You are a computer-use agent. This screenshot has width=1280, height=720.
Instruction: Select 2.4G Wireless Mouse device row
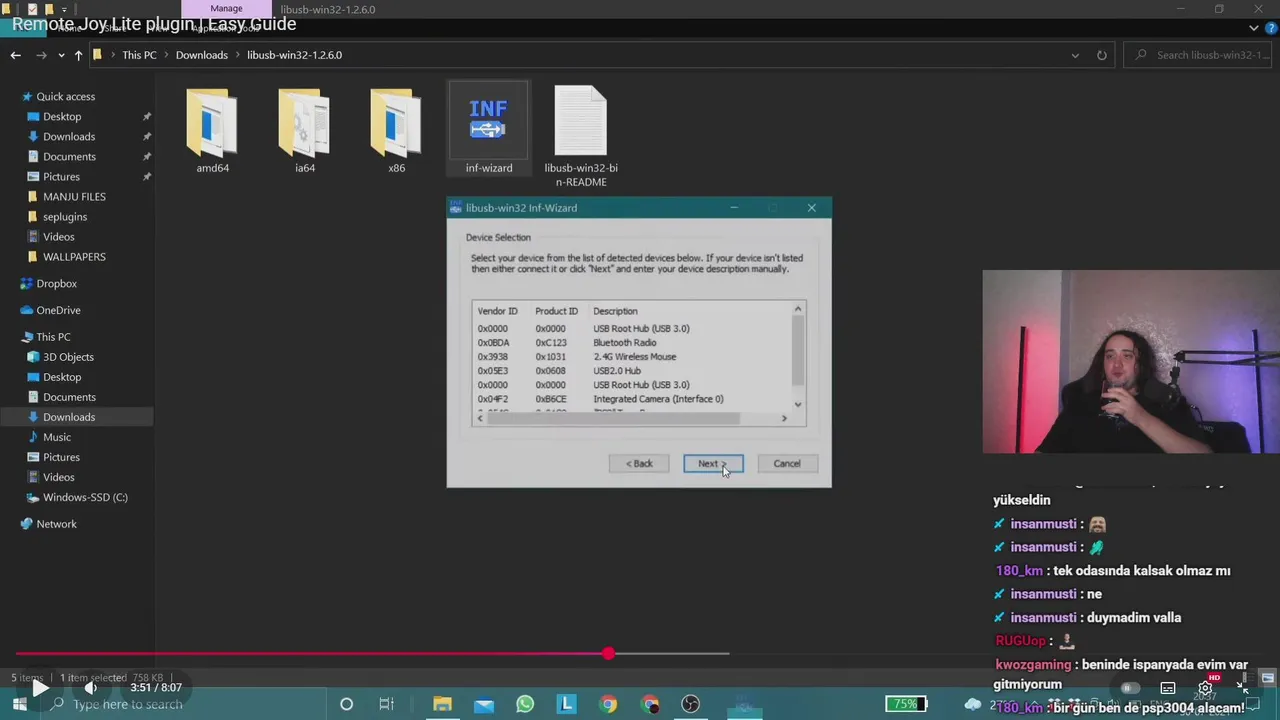click(x=633, y=357)
